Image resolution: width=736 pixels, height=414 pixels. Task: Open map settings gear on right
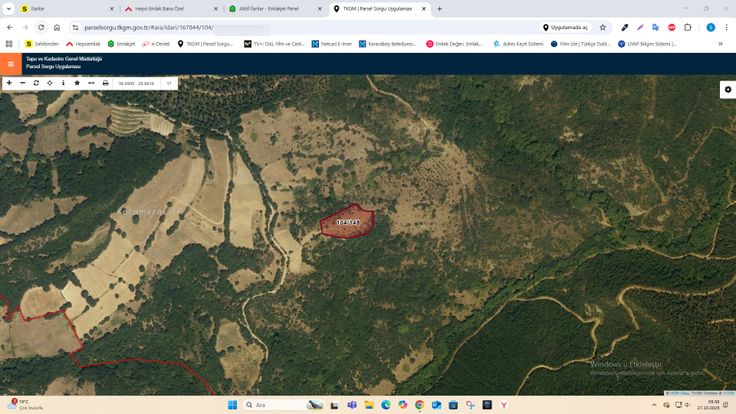click(727, 89)
